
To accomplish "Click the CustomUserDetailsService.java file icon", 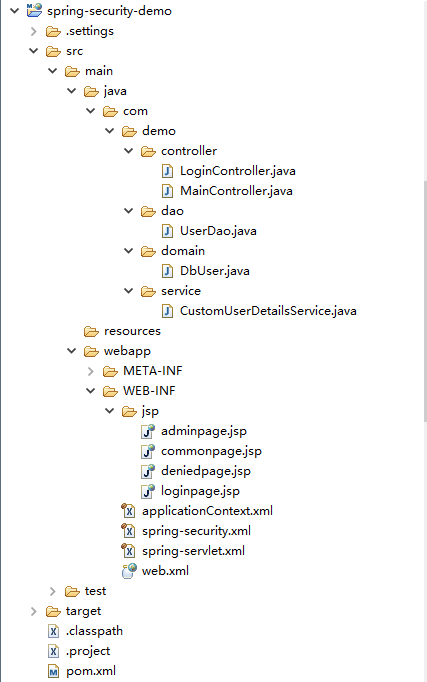I will pyautogui.click(x=167, y=311).
